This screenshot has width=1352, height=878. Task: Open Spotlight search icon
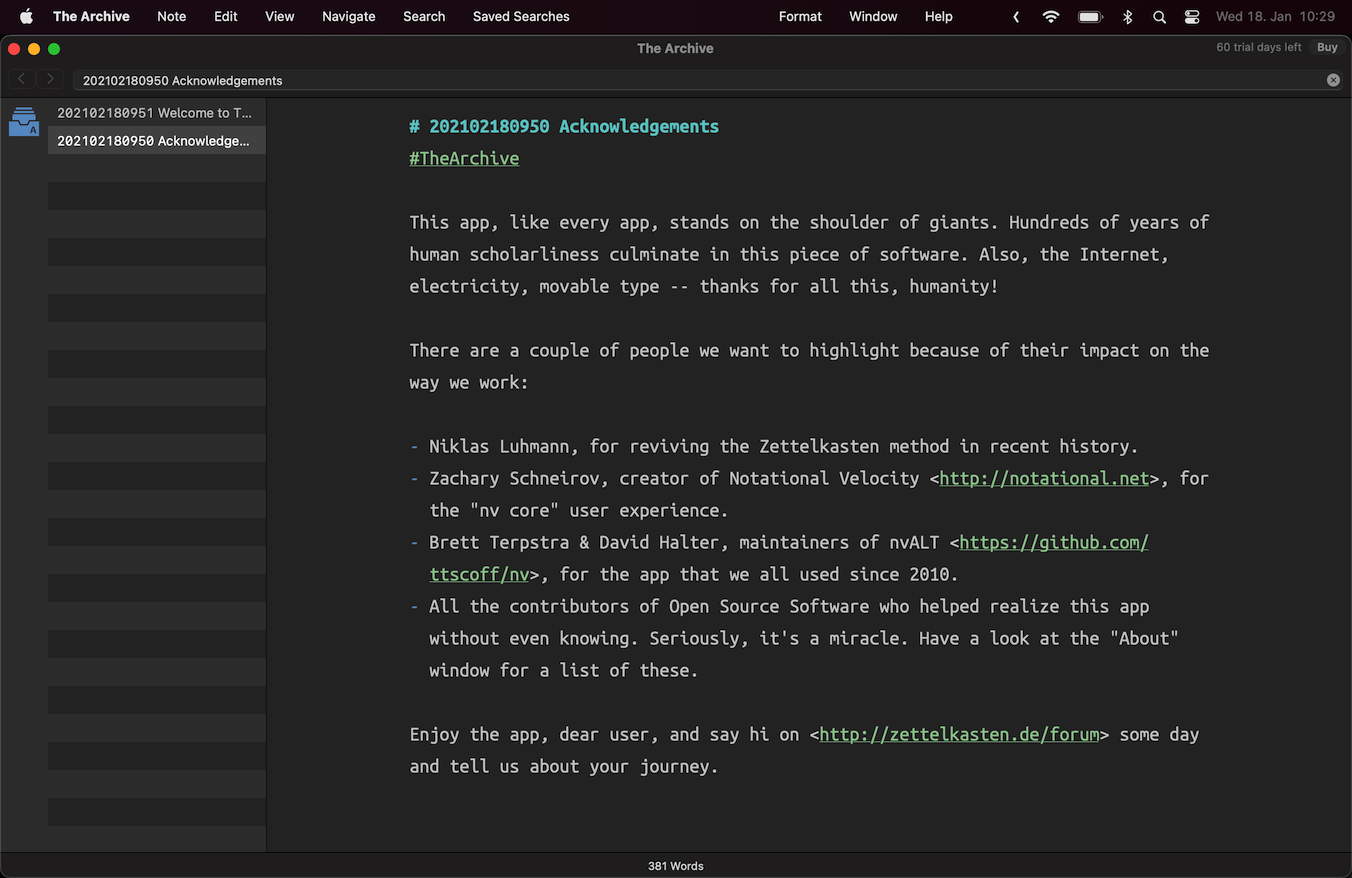click(x=1159, y=16)
